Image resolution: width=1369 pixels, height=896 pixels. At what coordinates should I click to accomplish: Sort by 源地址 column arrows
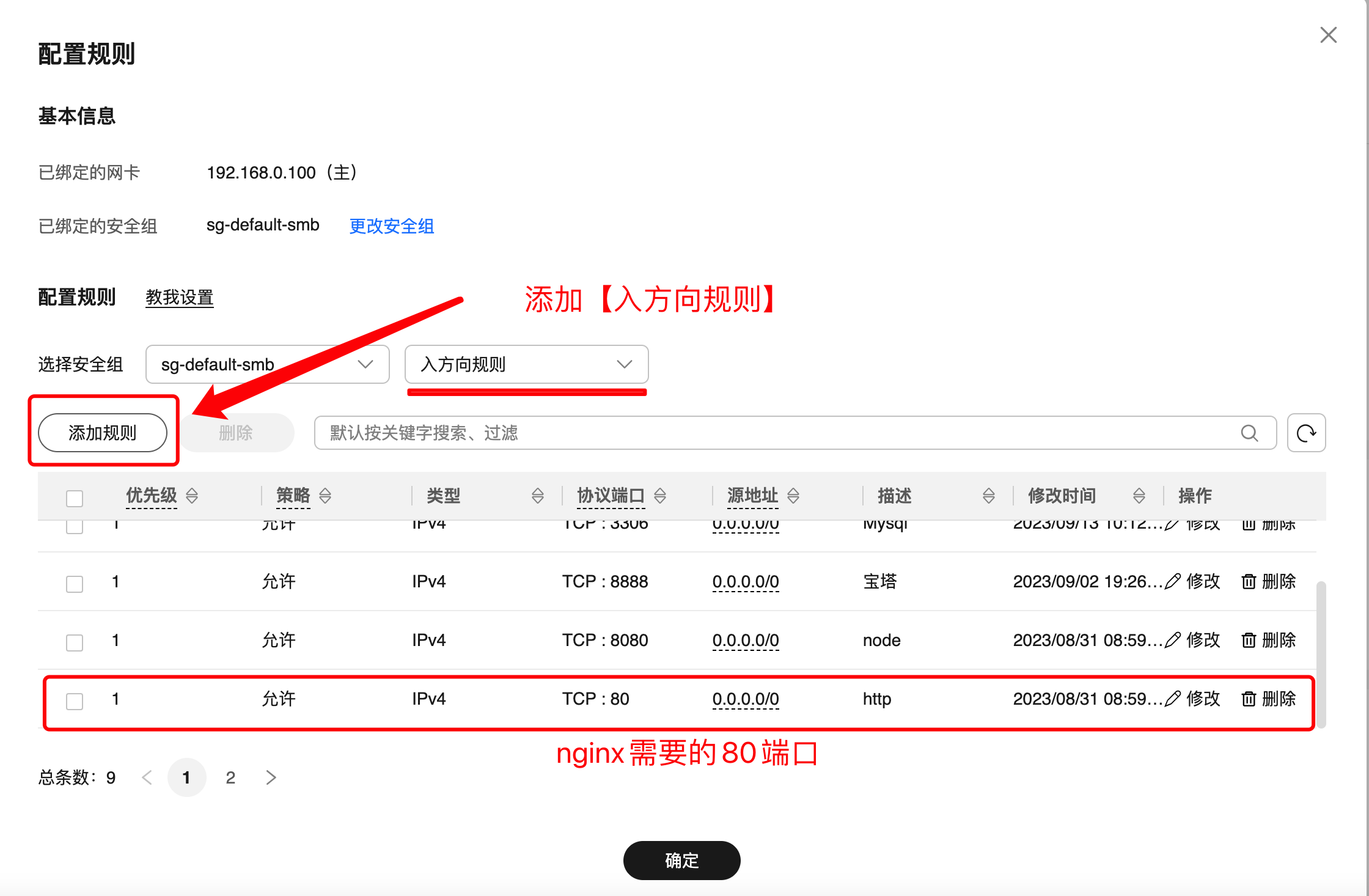click(x=793, y=495)
